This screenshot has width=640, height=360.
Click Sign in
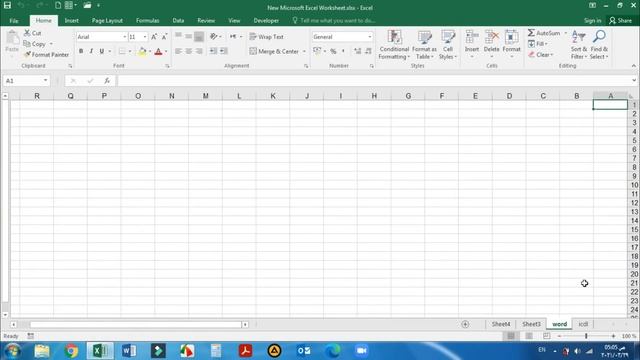coord(592,20)
